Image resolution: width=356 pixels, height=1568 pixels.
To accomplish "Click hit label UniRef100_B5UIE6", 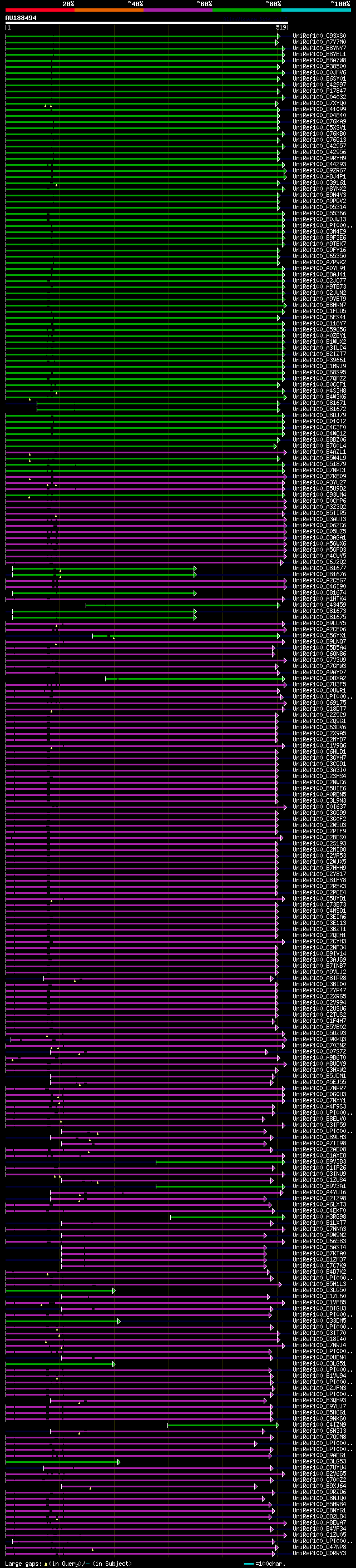I will point(319,788).
